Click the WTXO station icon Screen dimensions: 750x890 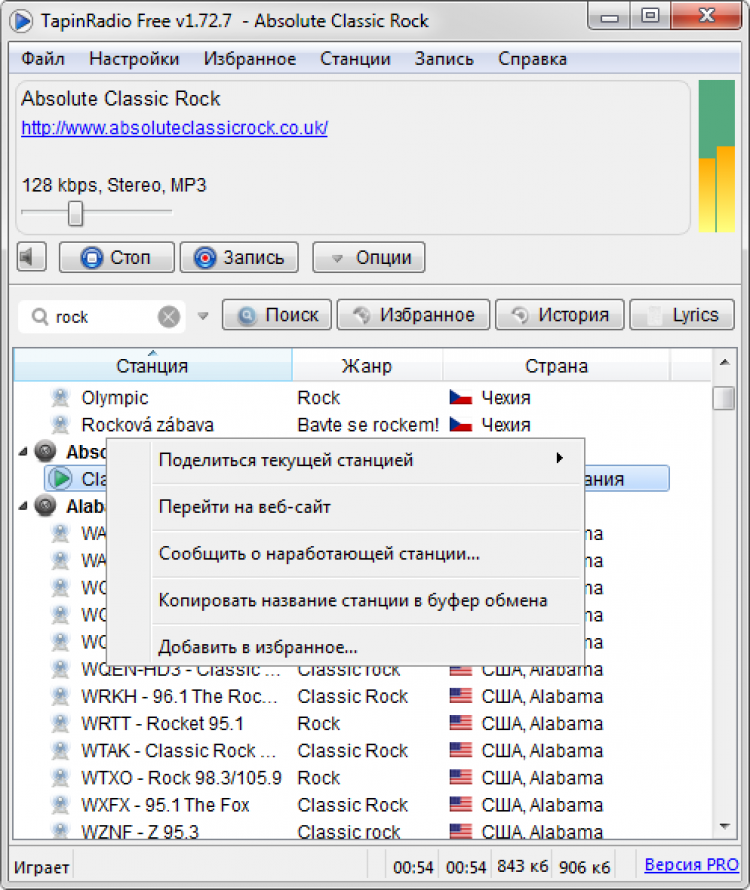click(x=60, y=778)
